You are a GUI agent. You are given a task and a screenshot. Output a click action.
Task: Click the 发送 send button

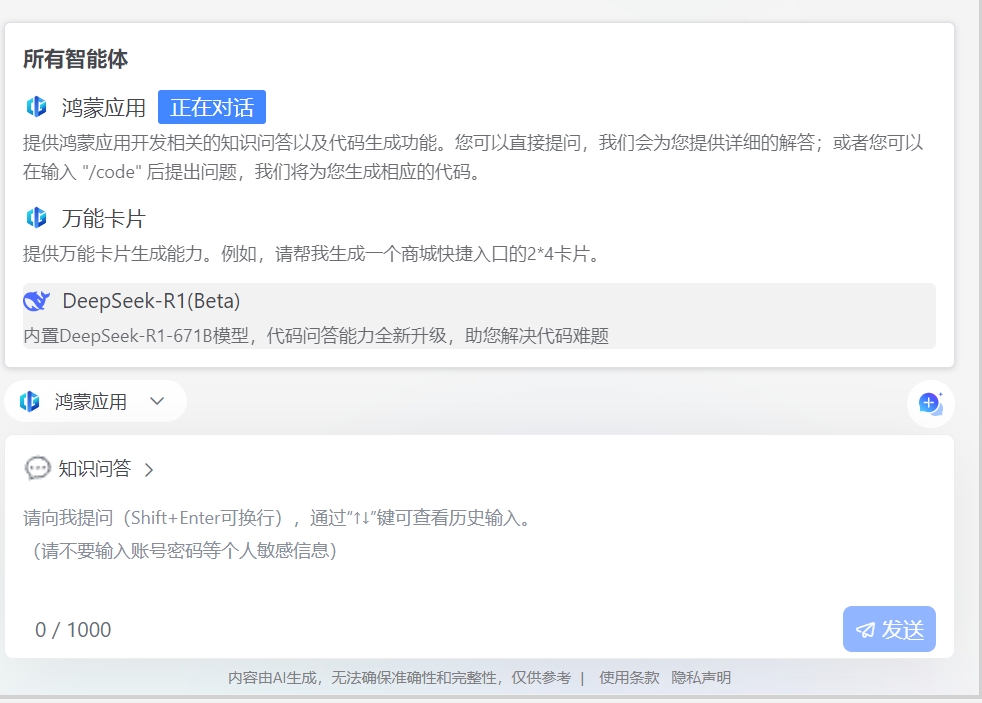[x=889, y=629]
